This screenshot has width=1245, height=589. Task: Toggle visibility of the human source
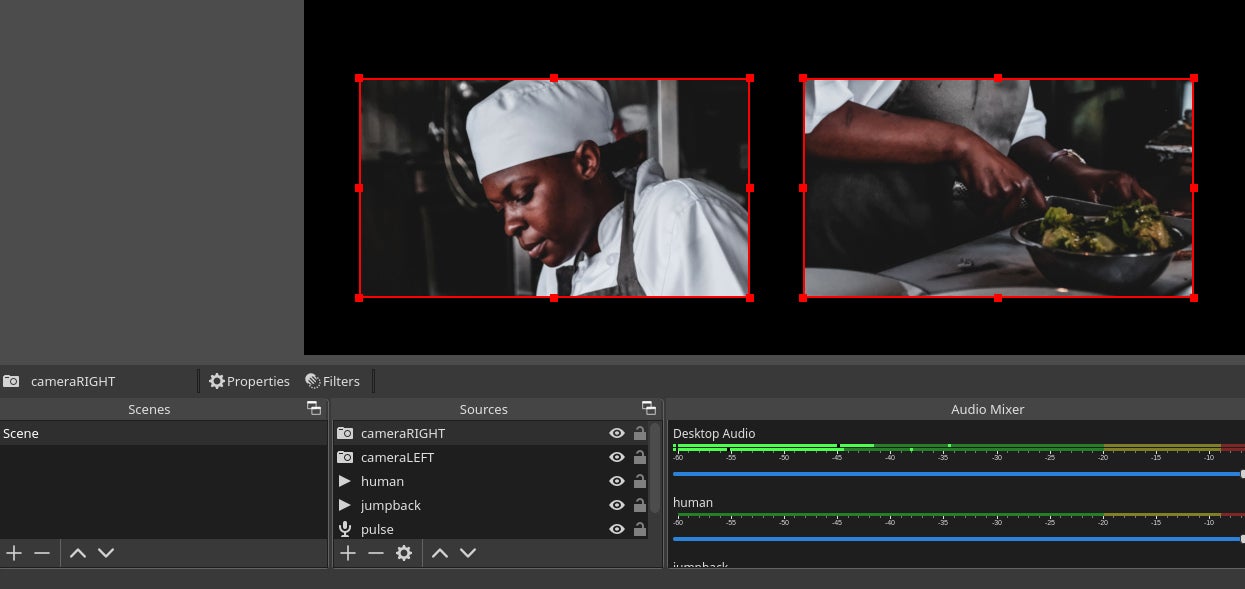[x=617, y=481]
